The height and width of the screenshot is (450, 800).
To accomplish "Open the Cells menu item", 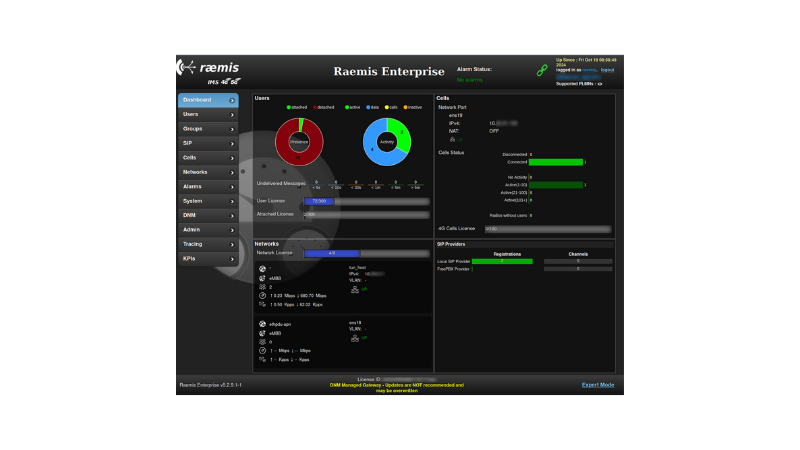I will 208,158.
